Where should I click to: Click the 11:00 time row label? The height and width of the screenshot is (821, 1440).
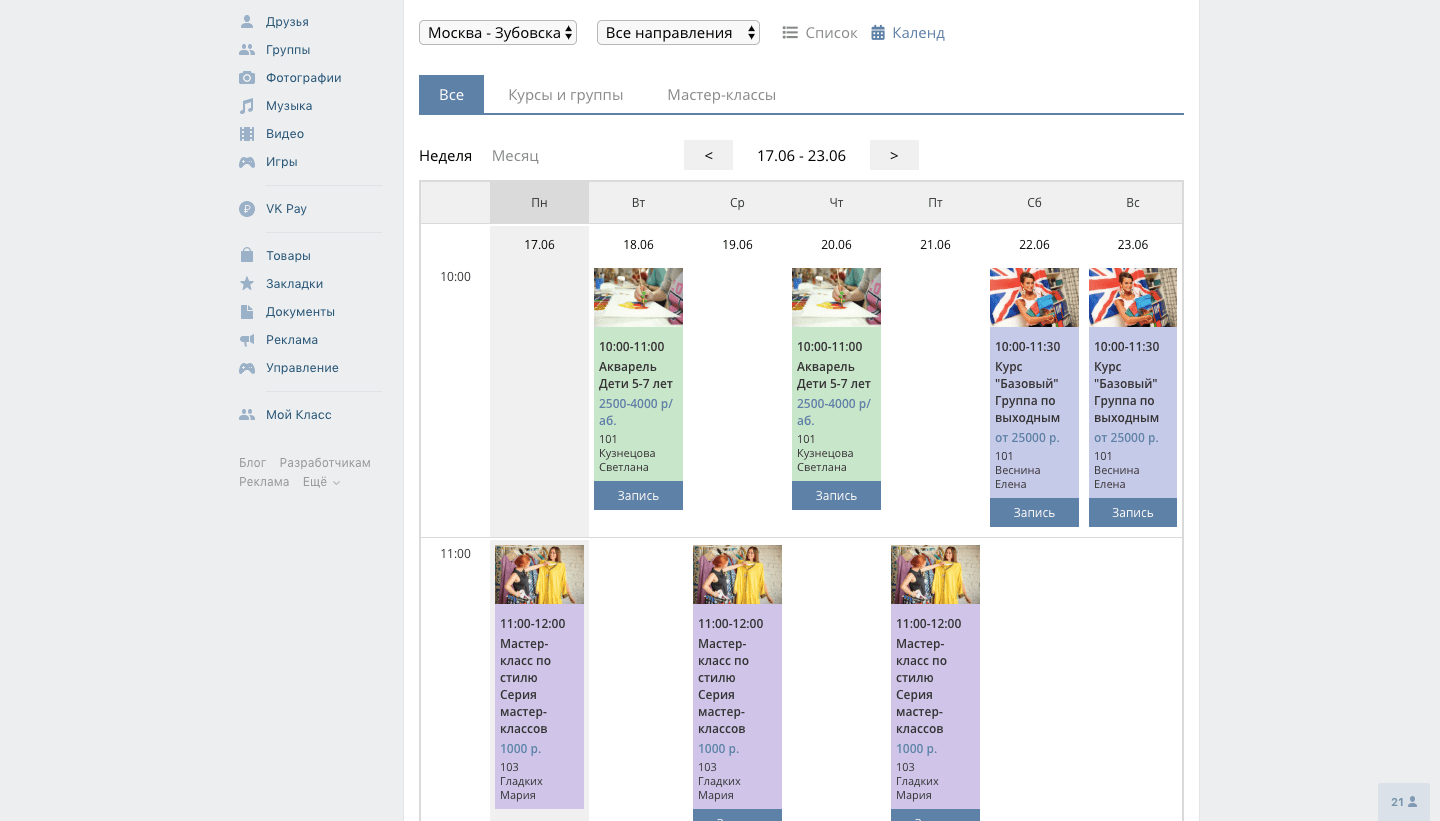(x=455, y=553)
